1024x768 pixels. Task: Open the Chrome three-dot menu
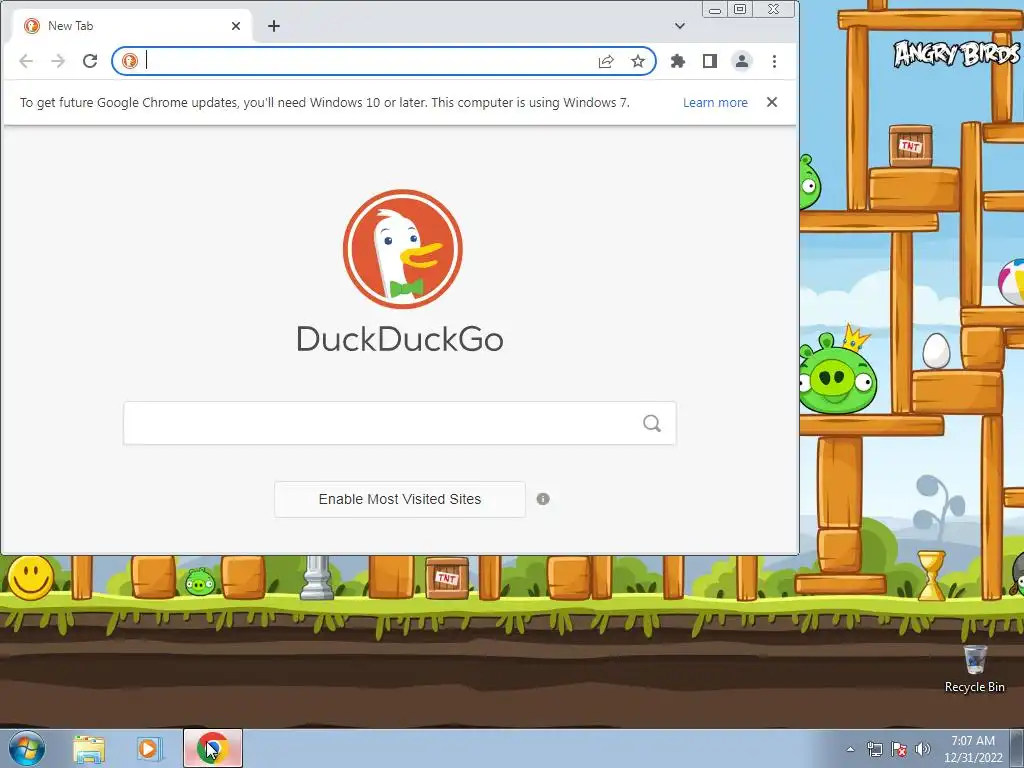coord(775,61)
